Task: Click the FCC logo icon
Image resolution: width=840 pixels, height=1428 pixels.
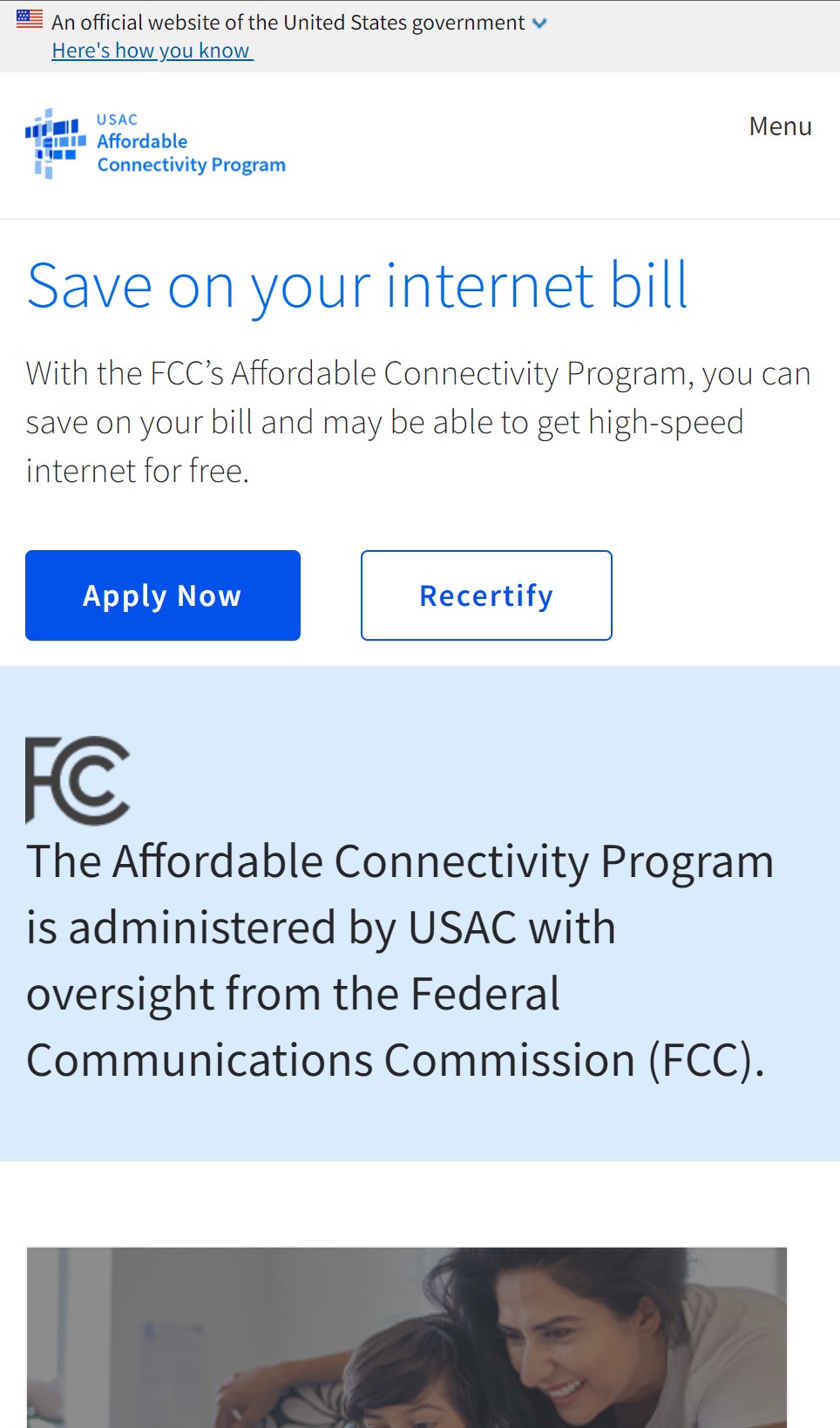Action: point(78,780)
